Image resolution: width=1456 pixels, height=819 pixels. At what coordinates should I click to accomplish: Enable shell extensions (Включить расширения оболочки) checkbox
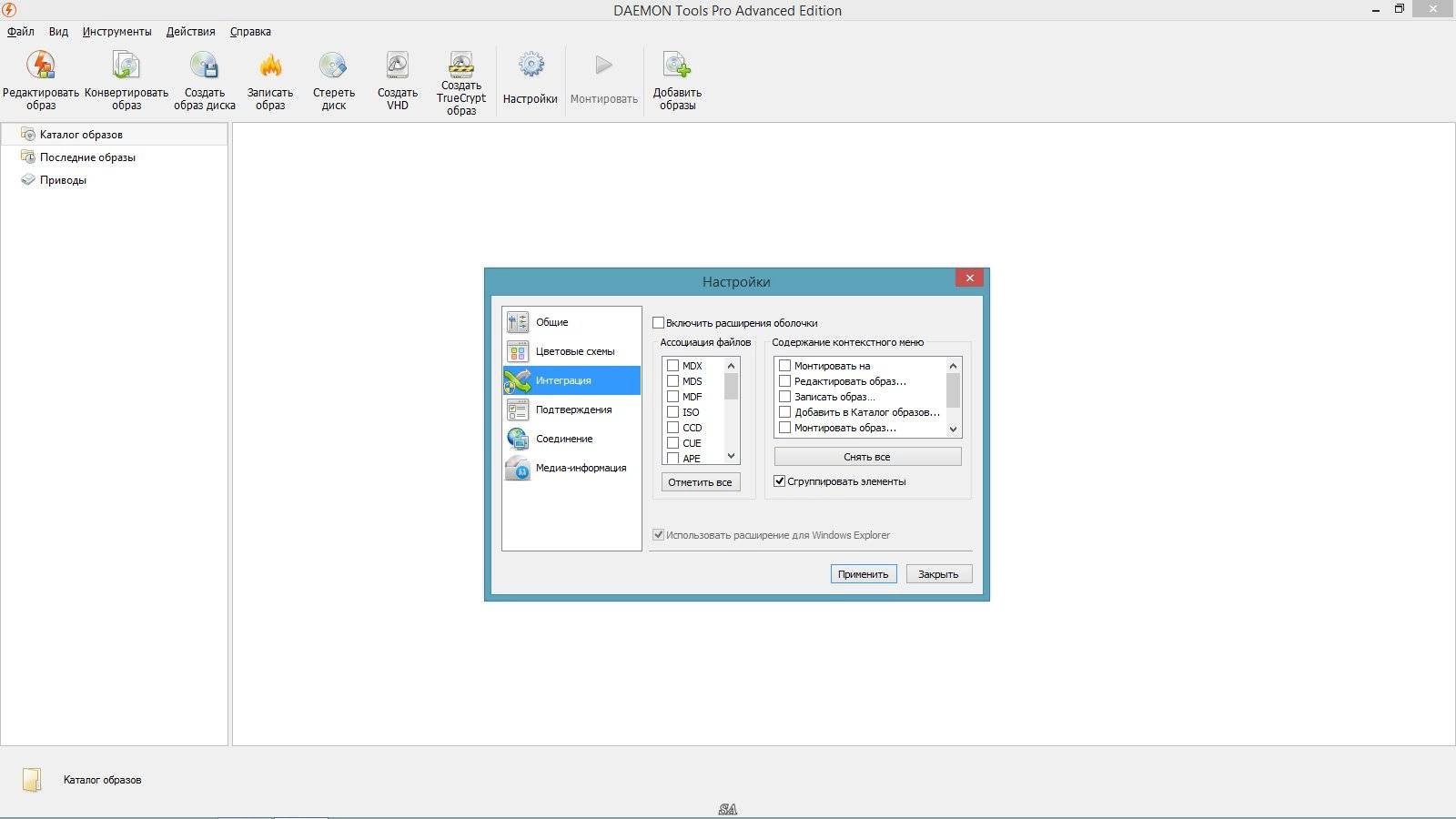click(x=658, y=323)
